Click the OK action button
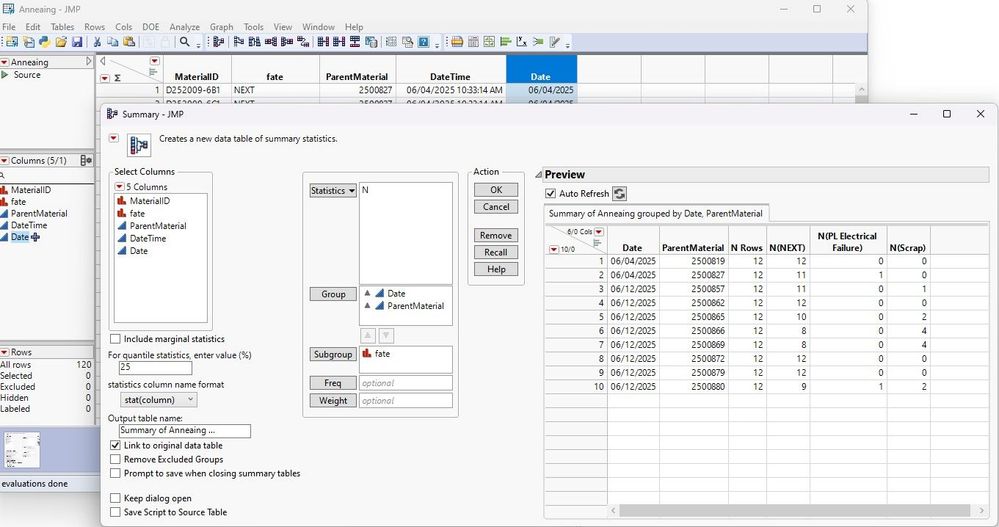The width and height of the screenshot is (999, 527). 496,190
